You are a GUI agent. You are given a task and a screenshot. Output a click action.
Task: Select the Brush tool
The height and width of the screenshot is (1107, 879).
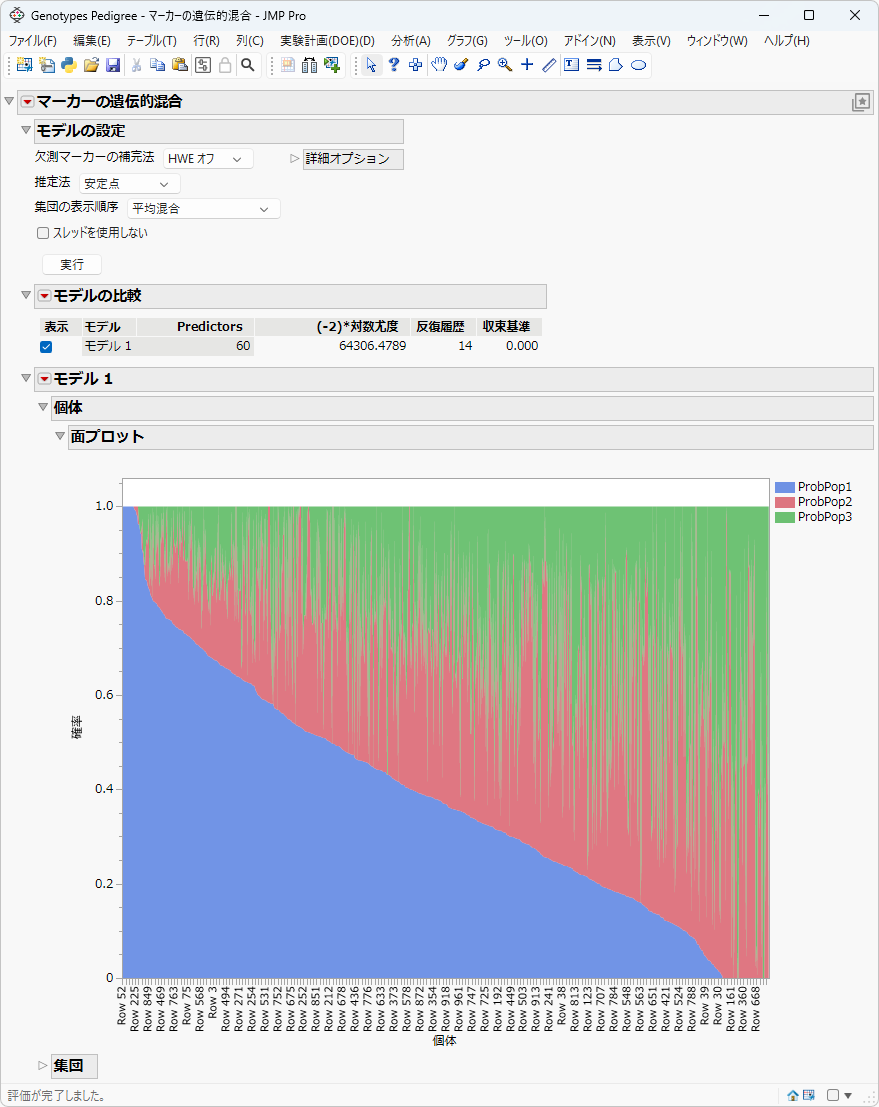click(461, 65)
